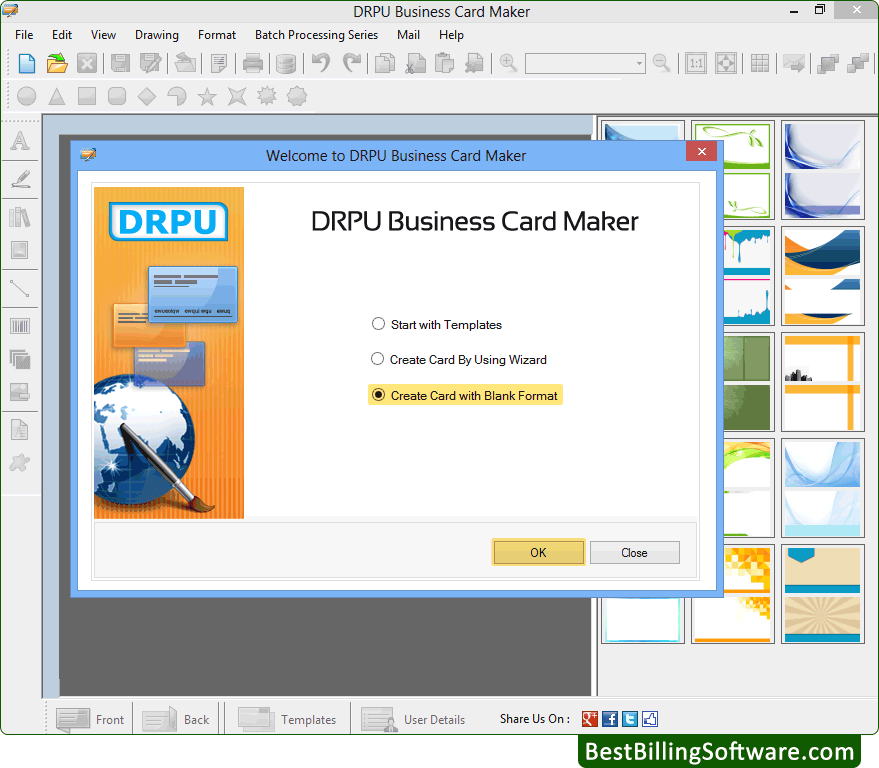Click the Twitter share icon
Image resolution: width=879 pixels, height=768 pixels.
[630, 719]
